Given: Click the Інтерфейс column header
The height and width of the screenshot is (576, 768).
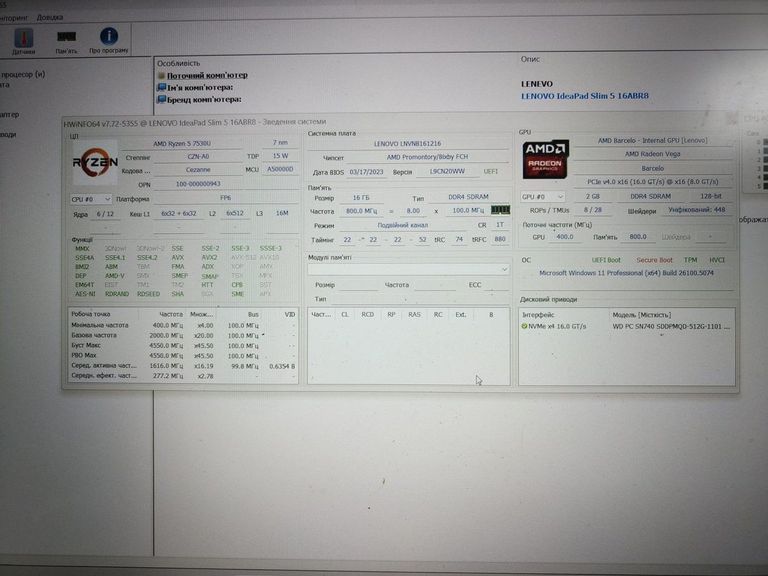Looking at the screenshot, I should coord(538,315).
